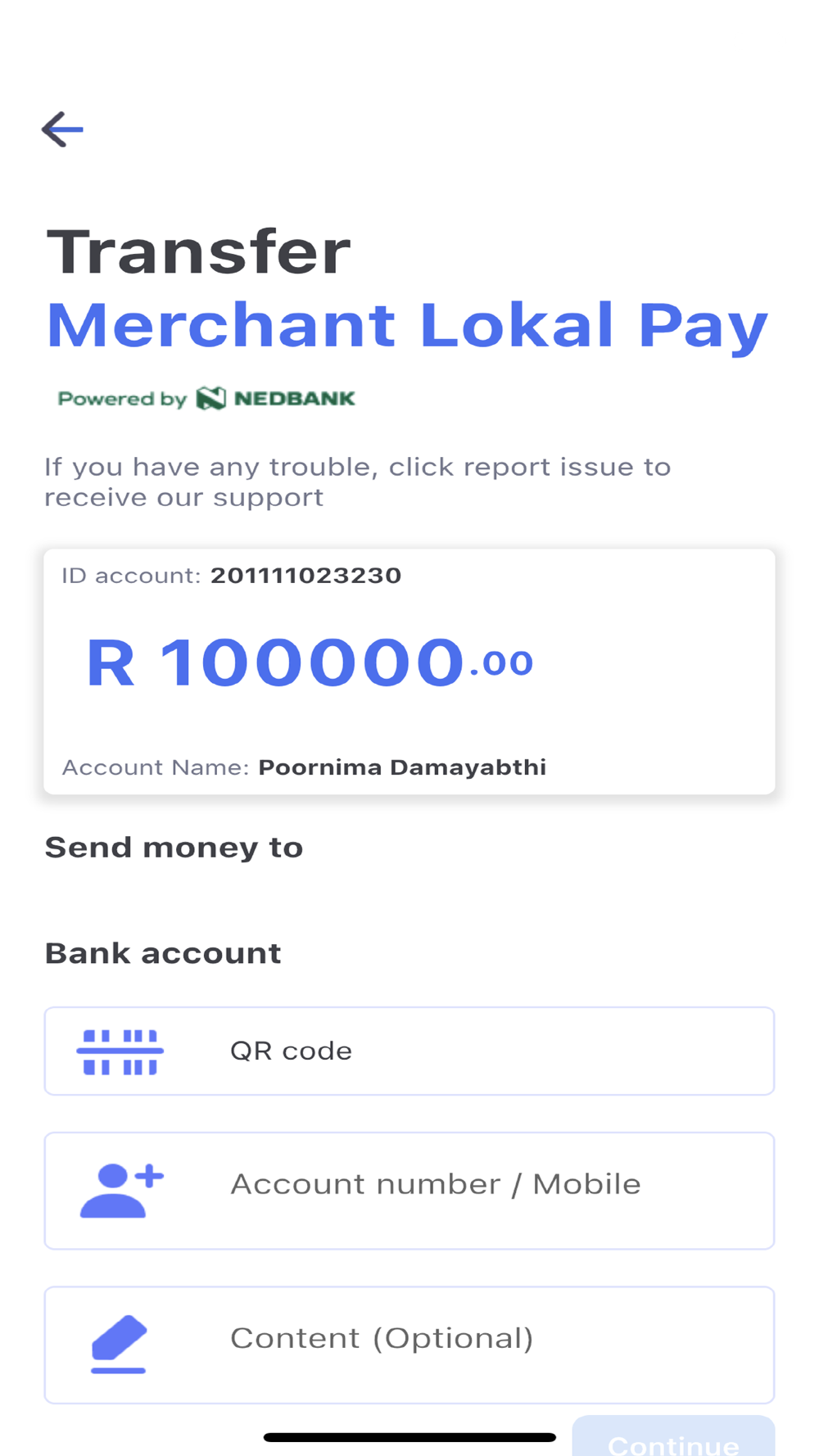Click the Content (Optional) field
The width and height of the screenshot is (819, 1456).
point(409,1345)
